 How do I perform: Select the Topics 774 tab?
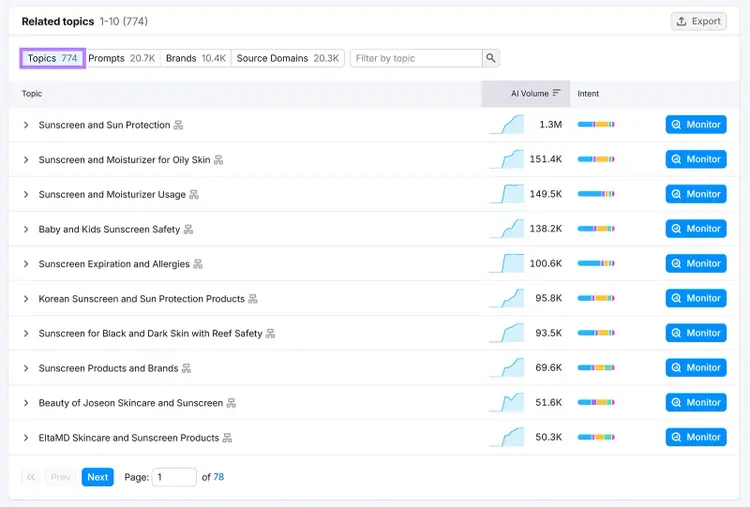(53, 58)
